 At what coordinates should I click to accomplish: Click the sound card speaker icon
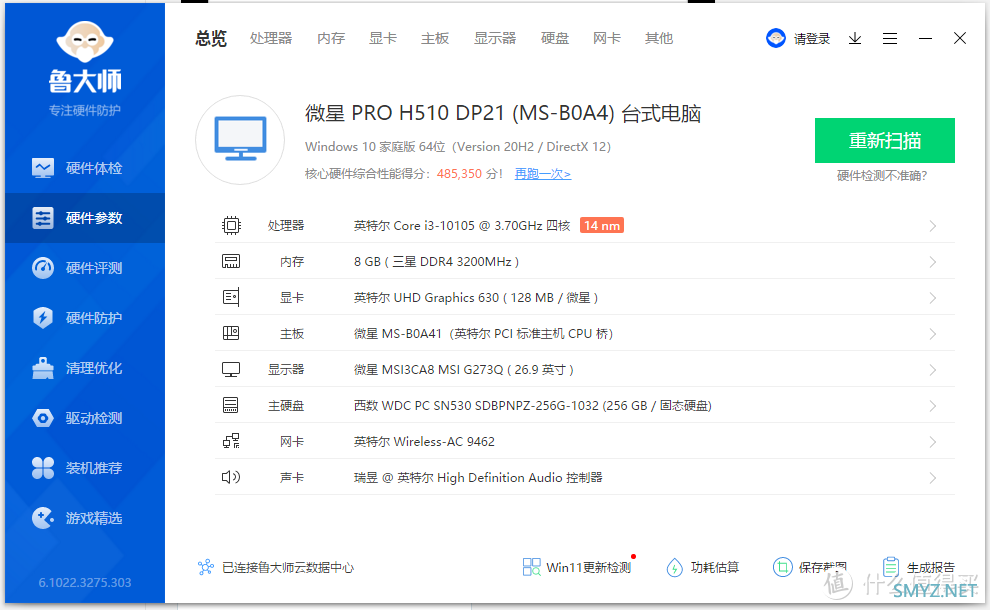click(x=231, y=477)
